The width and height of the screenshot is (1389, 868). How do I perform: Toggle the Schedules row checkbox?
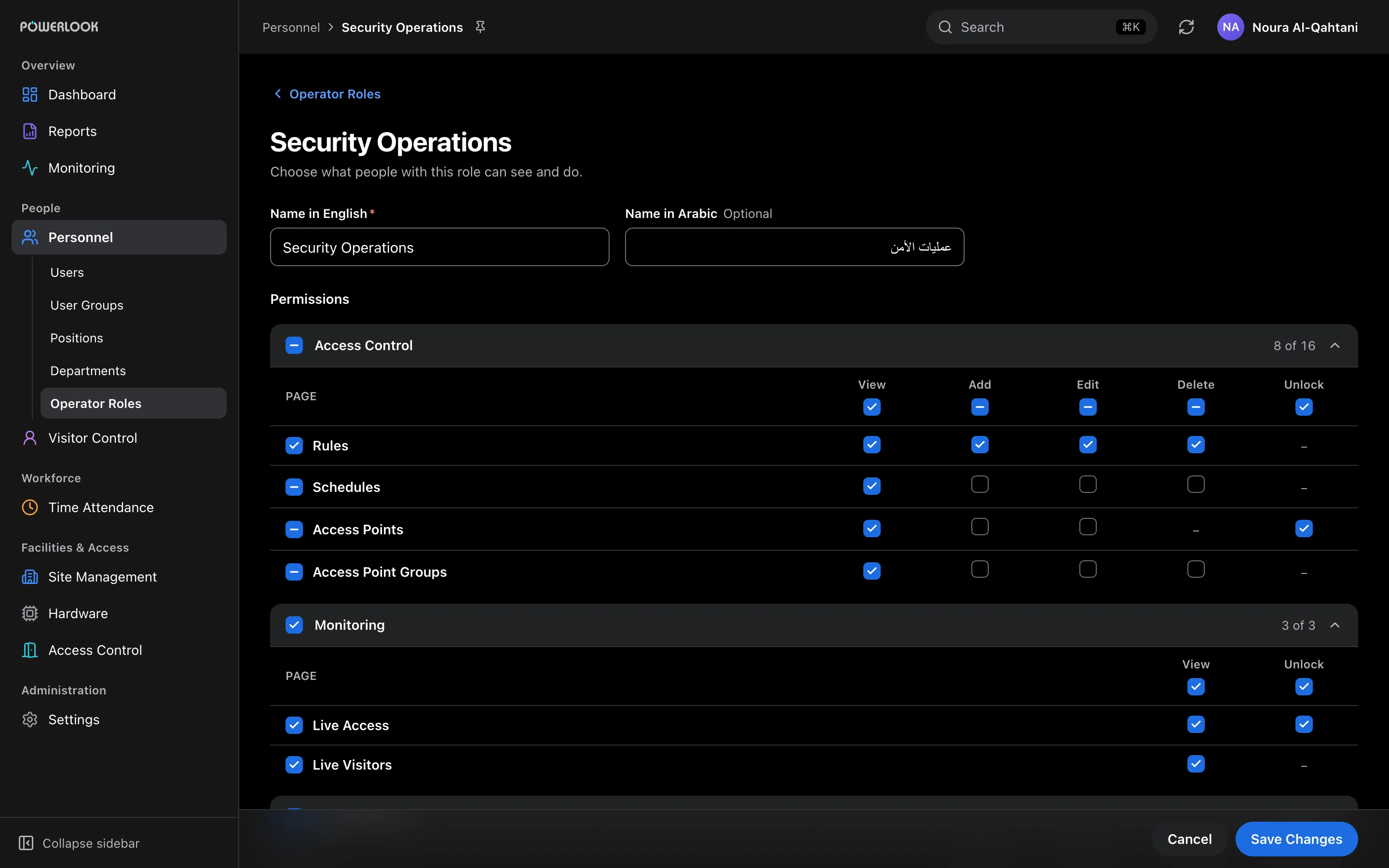[x=295, y=488]
